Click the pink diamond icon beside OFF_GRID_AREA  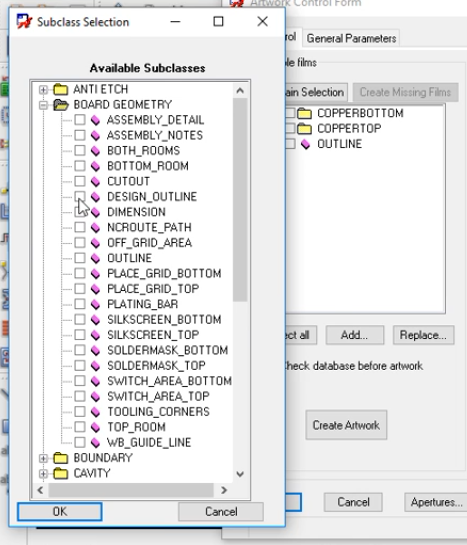coord(95,243)
